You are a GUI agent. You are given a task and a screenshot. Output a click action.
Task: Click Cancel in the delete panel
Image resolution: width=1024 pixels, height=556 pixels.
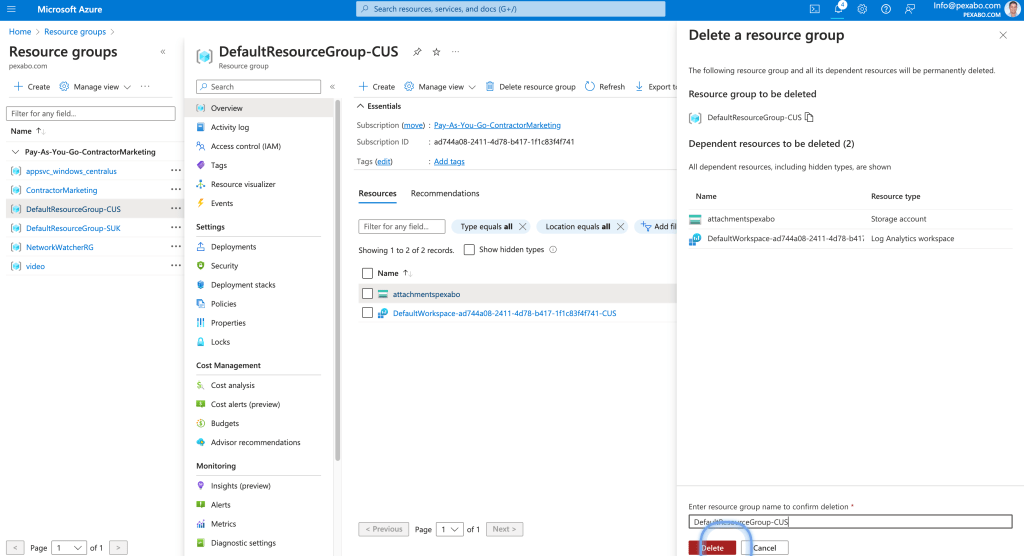coord(764,548)
